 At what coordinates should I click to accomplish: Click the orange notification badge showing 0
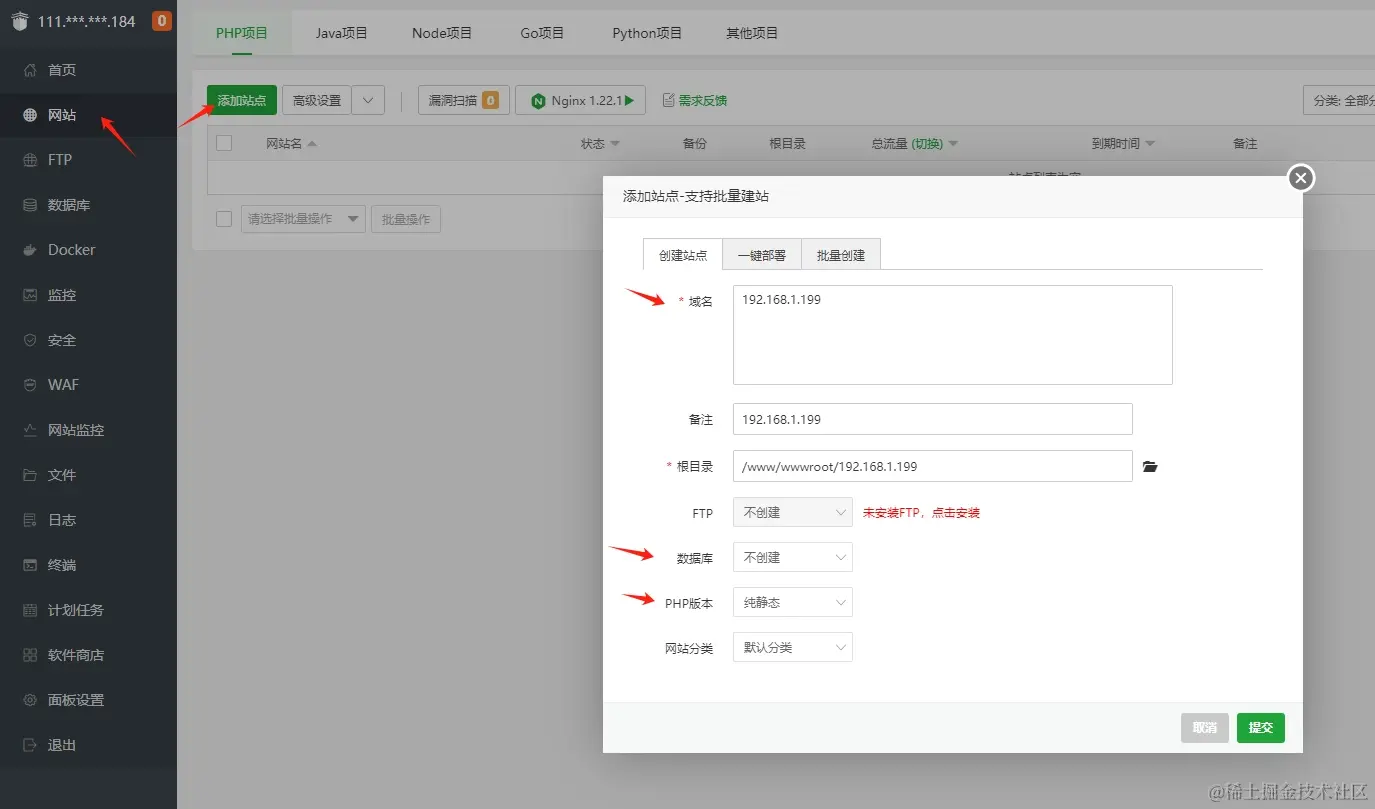point(162,20)
